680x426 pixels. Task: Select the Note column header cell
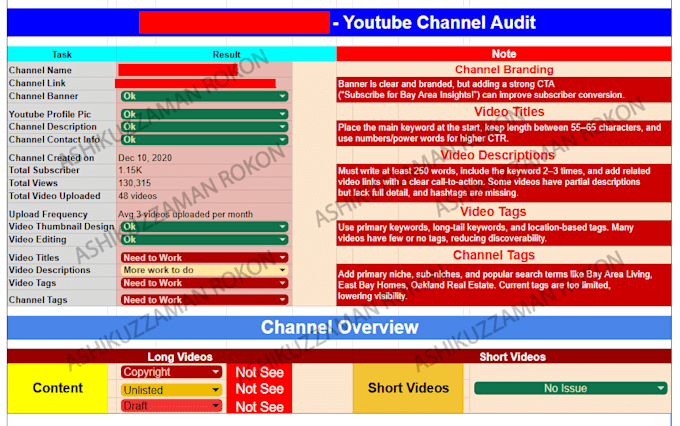click(503, 54)
